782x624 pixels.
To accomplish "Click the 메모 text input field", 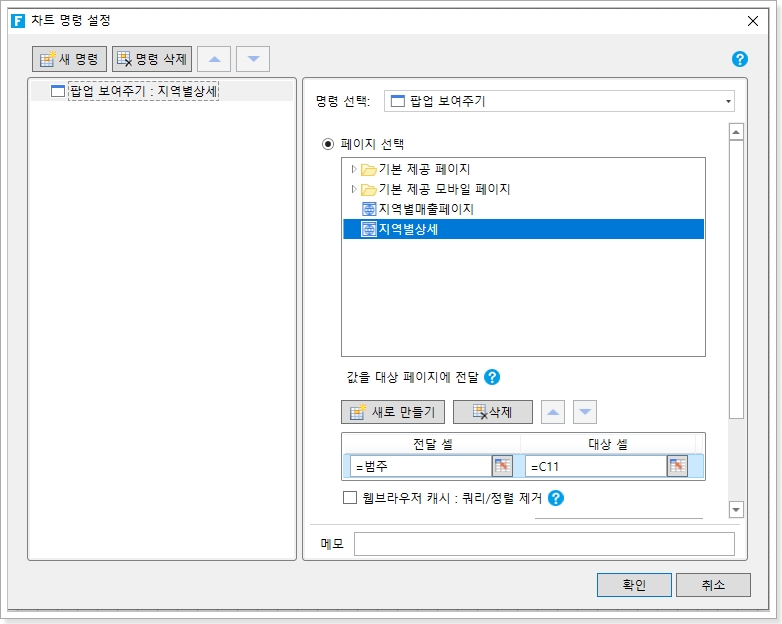I will tap(544, 544).
